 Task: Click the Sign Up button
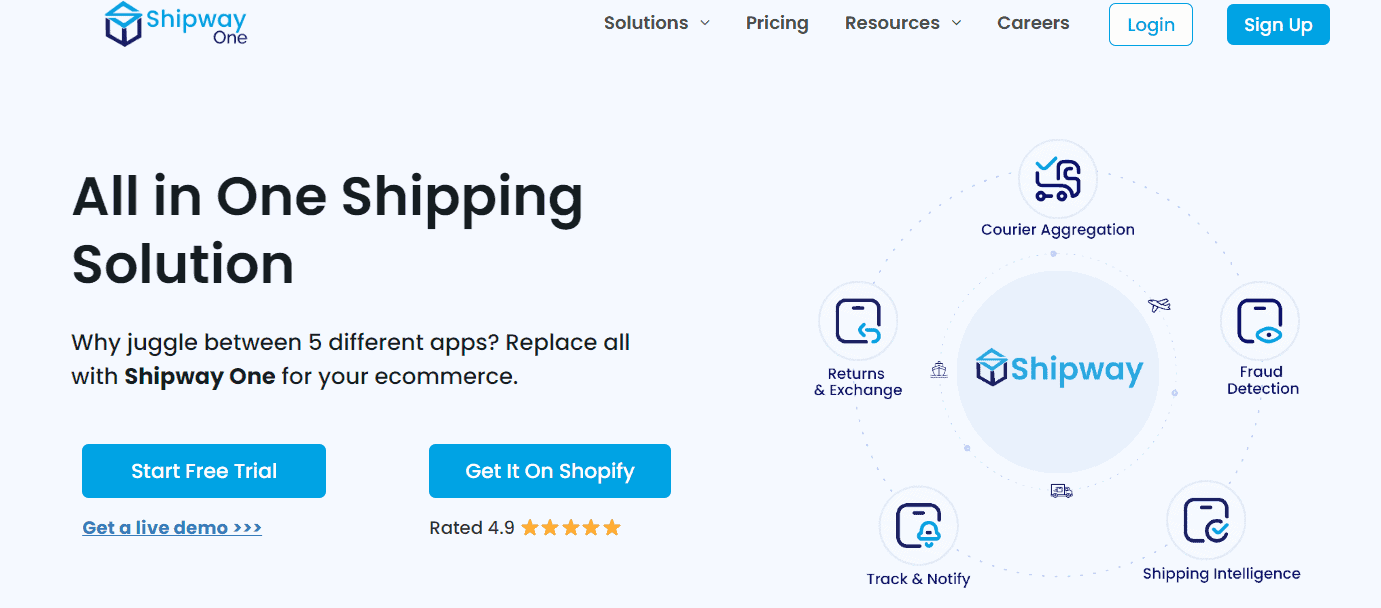[1278, 25]
